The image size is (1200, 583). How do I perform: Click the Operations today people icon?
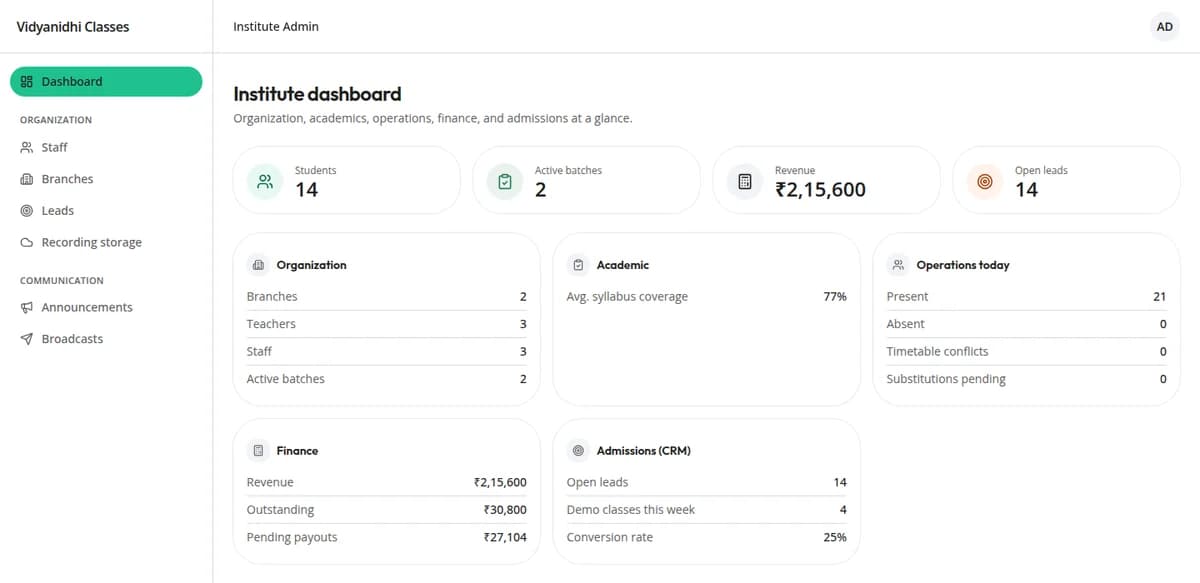[x=898, y=265]
